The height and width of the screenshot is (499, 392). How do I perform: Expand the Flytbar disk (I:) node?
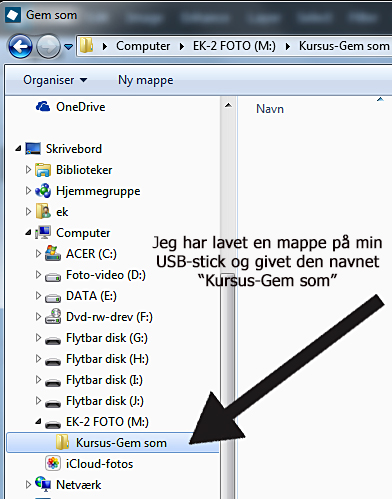point(38,380)
